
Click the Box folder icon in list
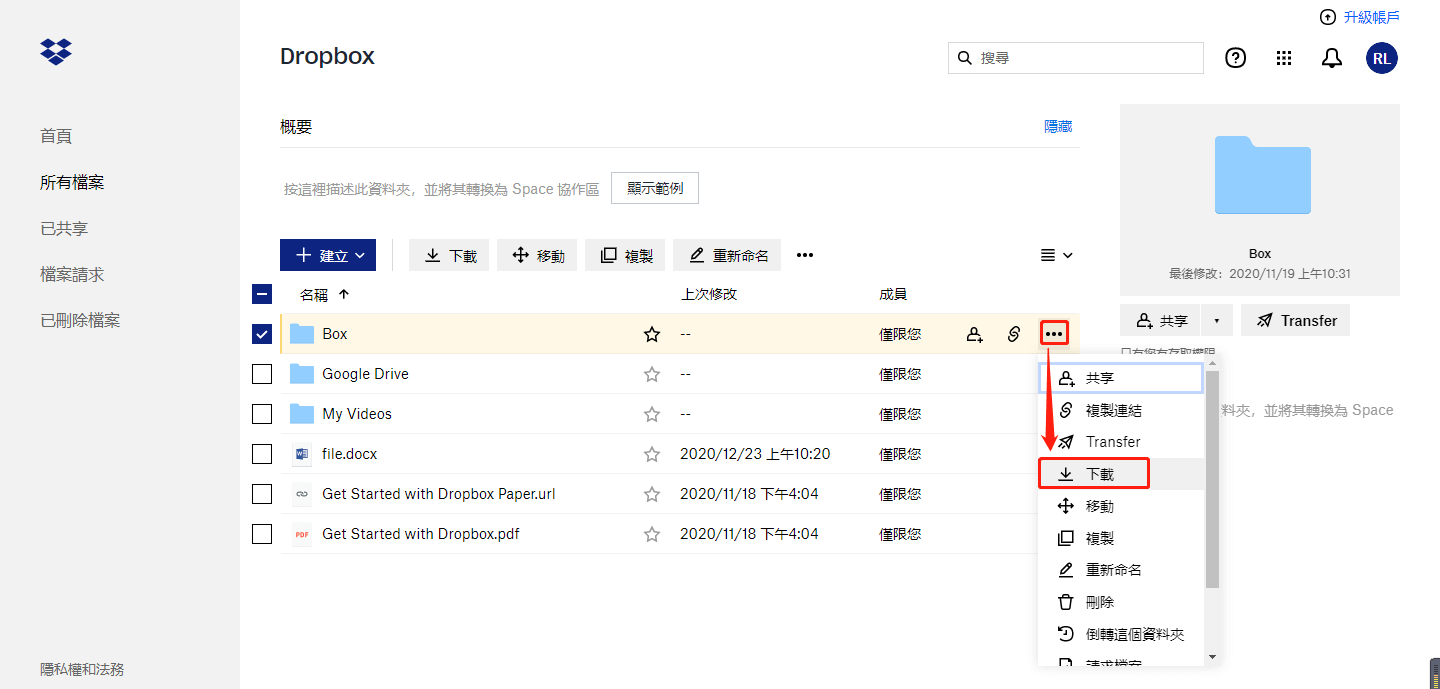pyautogui.click(x=302, y=334)
